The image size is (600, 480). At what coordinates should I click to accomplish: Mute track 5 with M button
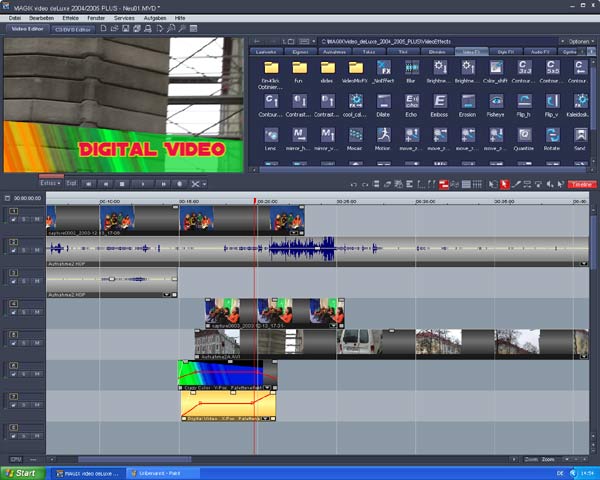pos(37,343)
